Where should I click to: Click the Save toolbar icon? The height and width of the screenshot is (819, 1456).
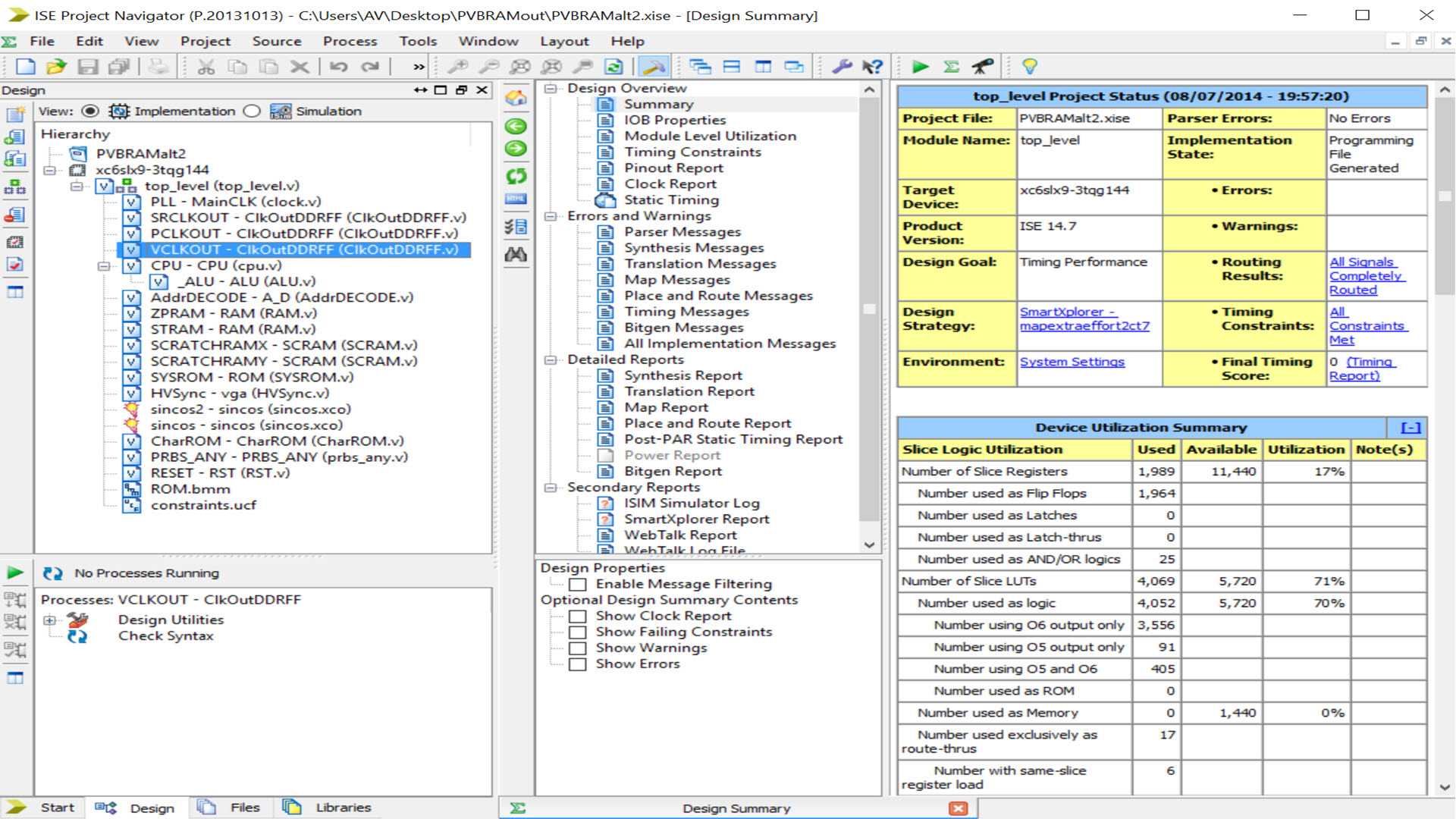(x=88, y=67)
